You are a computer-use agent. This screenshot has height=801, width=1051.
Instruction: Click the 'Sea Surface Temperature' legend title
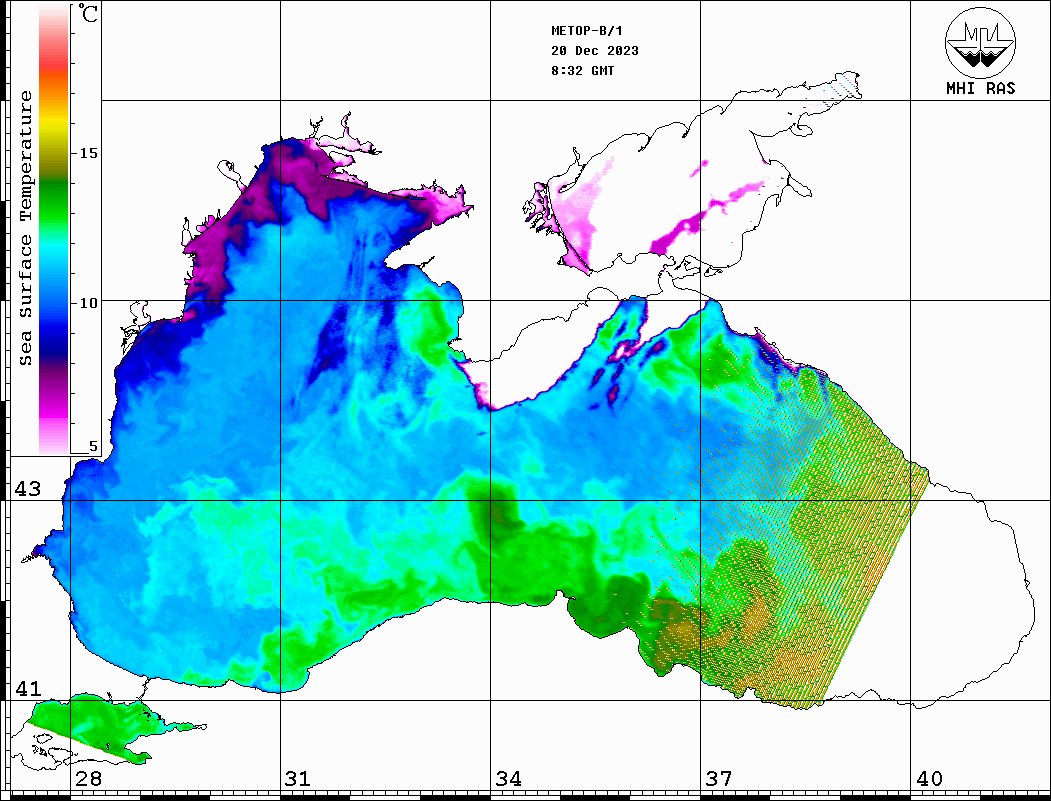[25, 228]
